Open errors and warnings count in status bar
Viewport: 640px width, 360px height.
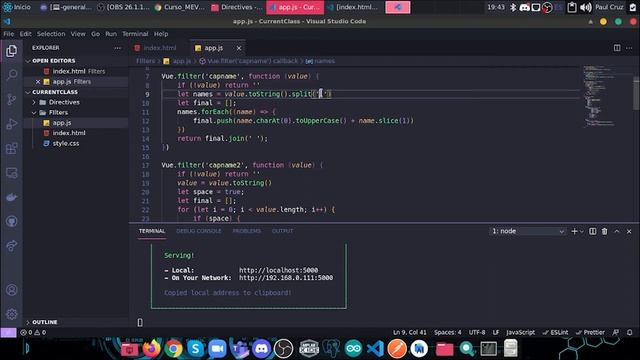click(33, 333)
